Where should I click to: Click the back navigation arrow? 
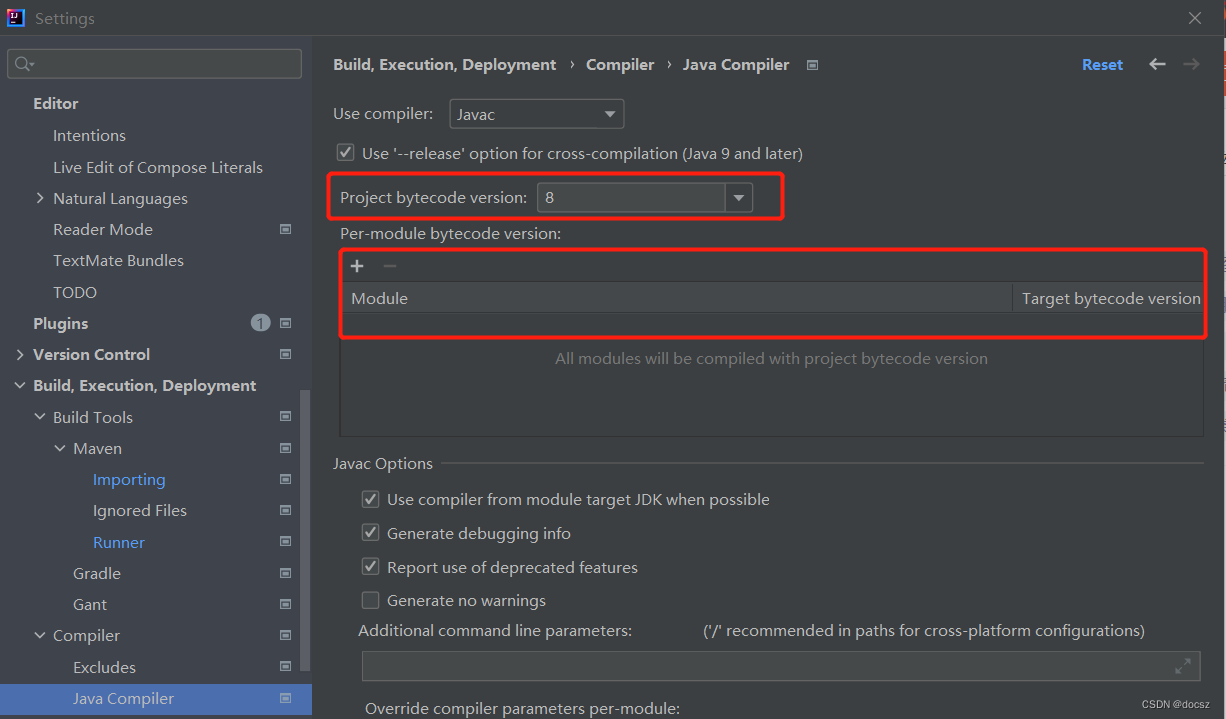coord(1157,64)
